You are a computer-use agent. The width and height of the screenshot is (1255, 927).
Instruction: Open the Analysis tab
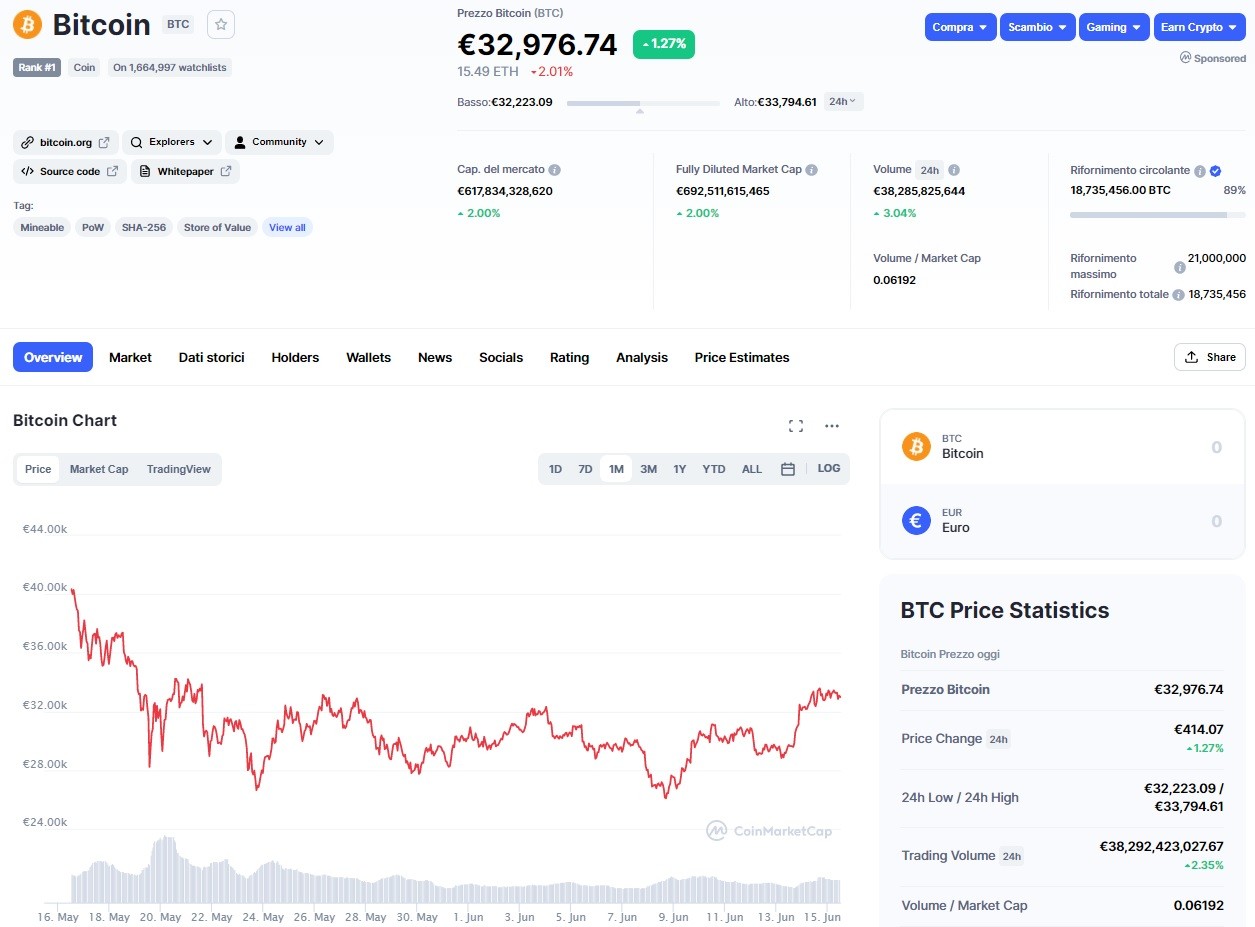click(x=642, y=357)
